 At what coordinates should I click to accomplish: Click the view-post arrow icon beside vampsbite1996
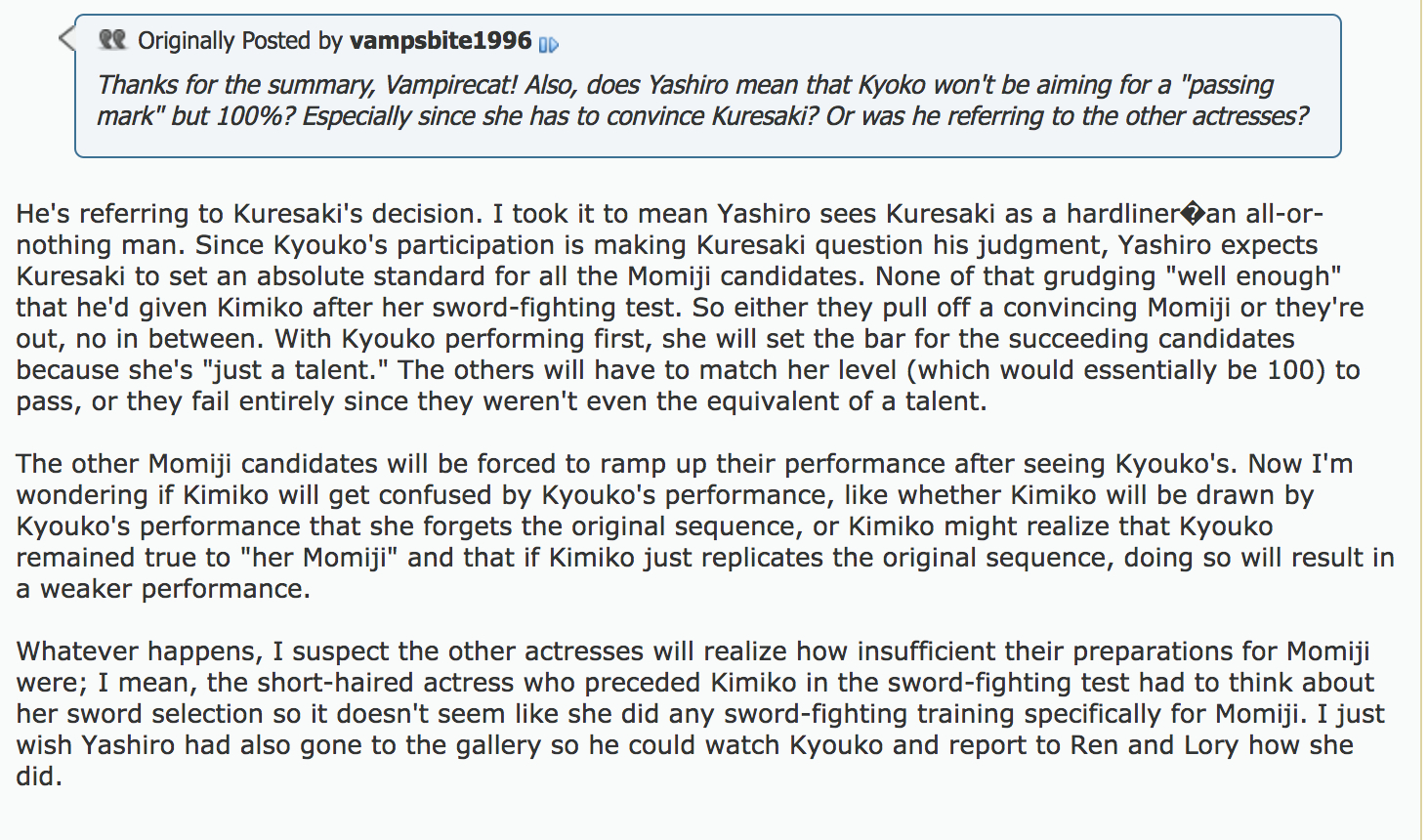coord(548,44)
